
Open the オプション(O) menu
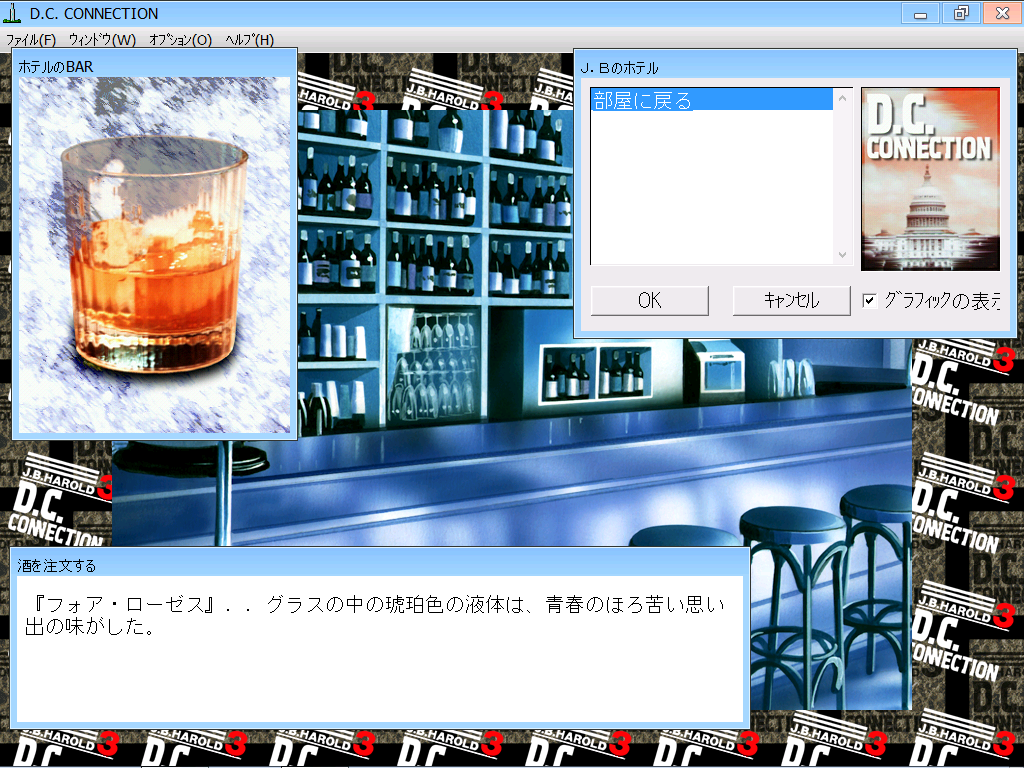coord(180,40)
